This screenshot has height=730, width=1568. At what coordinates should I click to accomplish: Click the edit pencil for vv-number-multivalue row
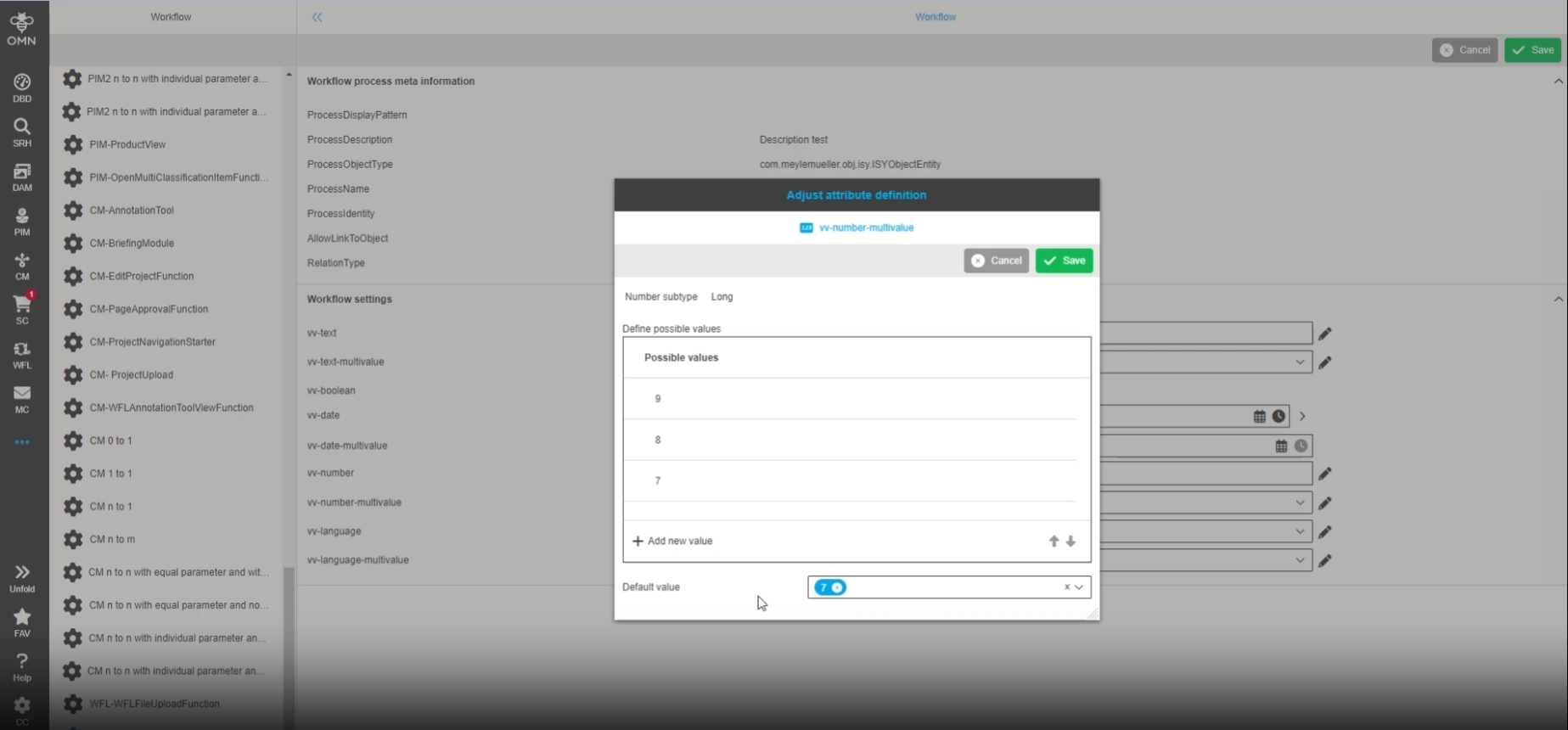pyautogui.click(x=1325, y=503)
